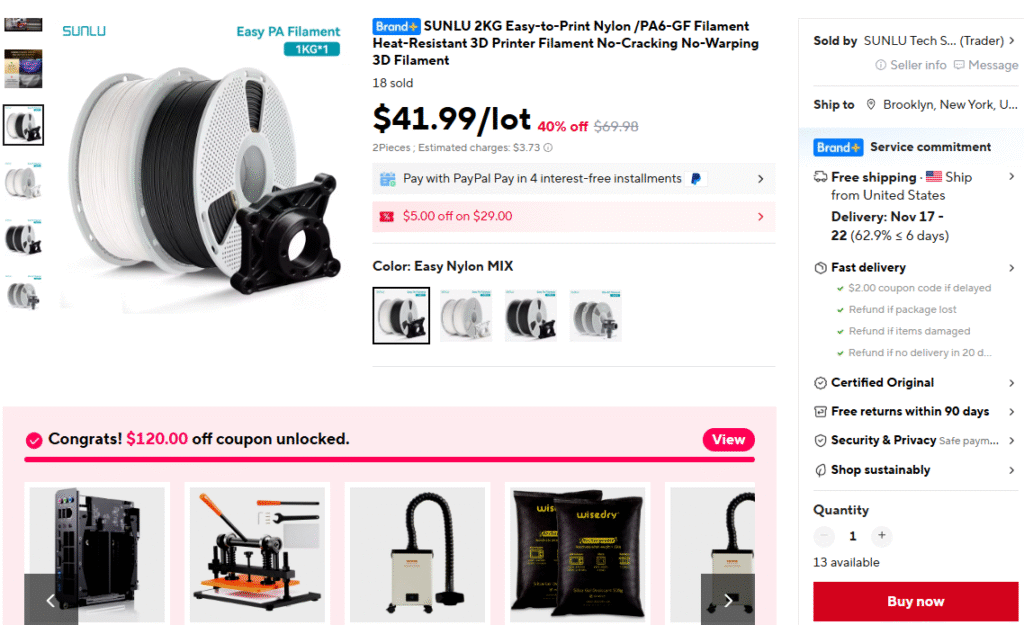Open the Message seller icon
The height and width of the screenshot is (625, 1024).
(959, 65)
